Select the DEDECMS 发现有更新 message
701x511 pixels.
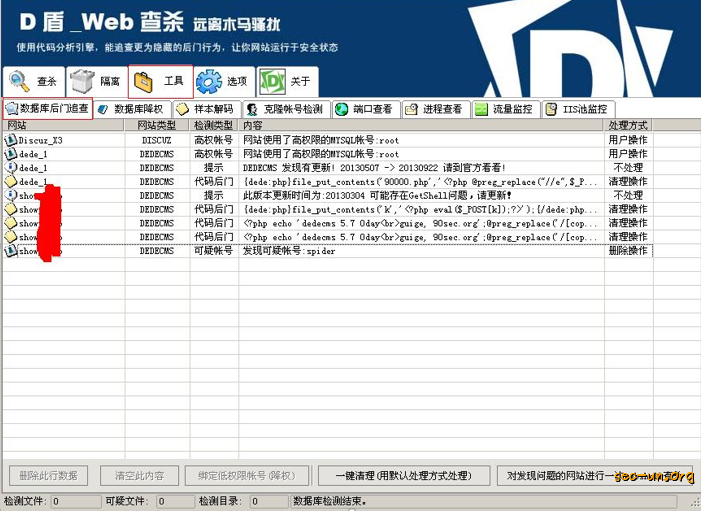coord(374,168)
